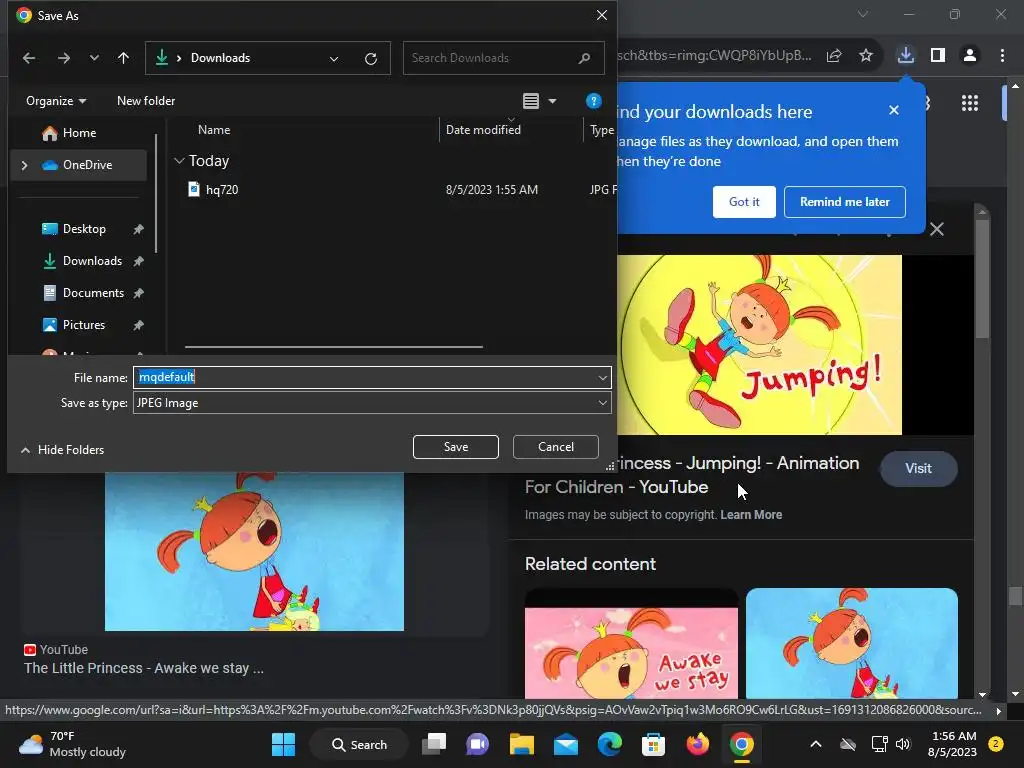Collapse with Hide Folders
Image resolution: width=1024 pixels, height=768 pixels.
(63, 450)
